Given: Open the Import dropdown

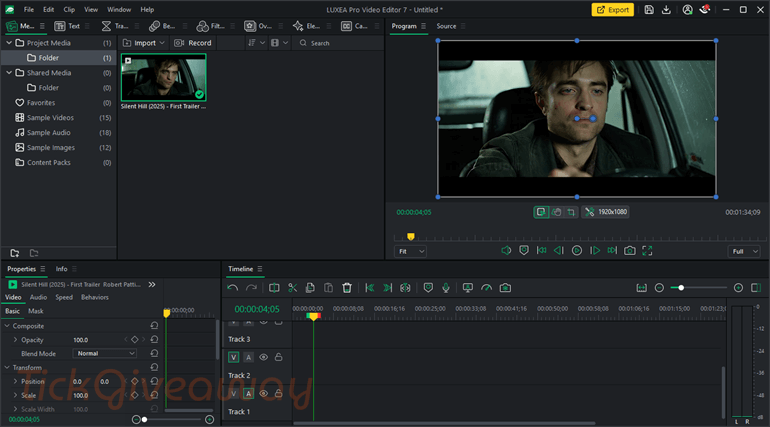Looking at the screenshot, I should [143, 43].
